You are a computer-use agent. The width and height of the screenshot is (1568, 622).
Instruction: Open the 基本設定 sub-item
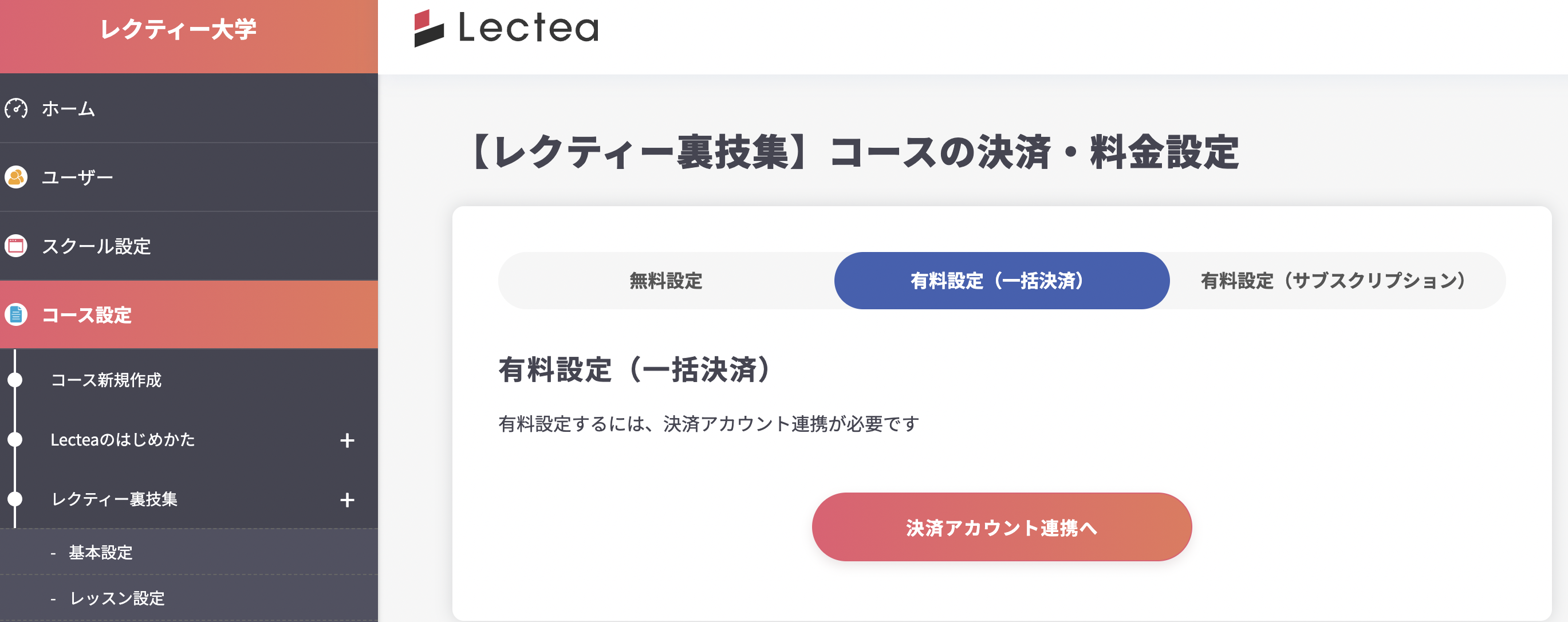[x=102, y=553]
